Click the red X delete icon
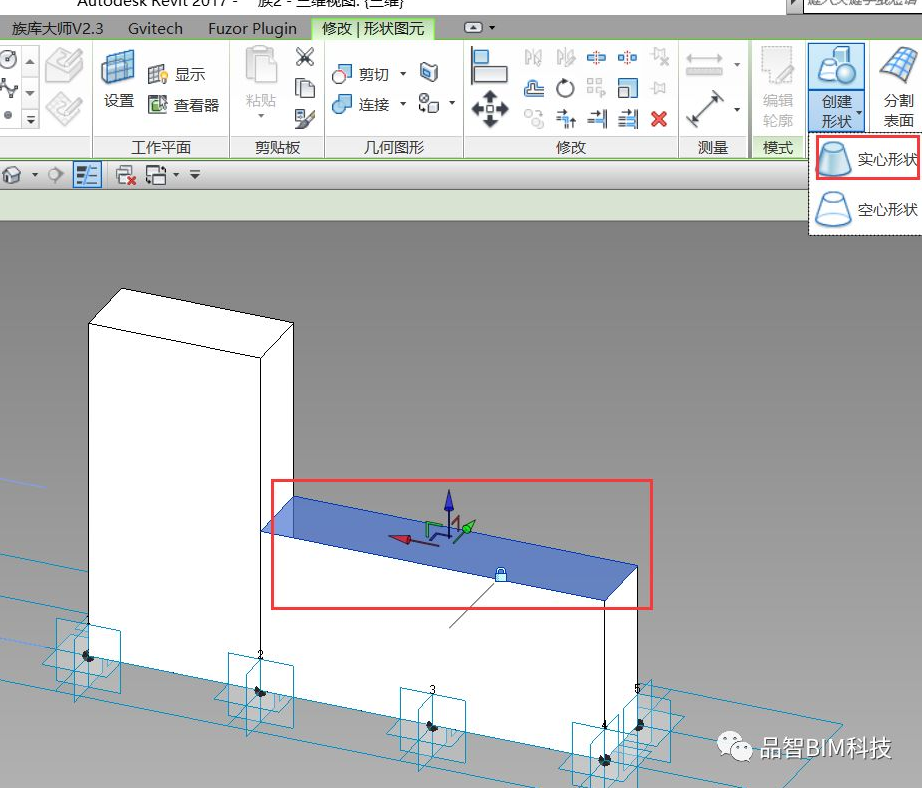The width and height of the screenshot is (922, 788). (x=658, y=119)
